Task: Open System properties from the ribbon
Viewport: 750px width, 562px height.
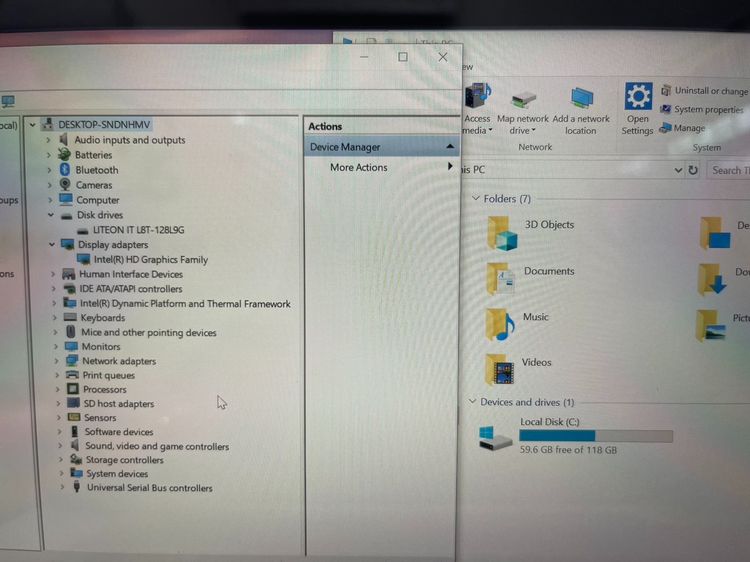Action: tap(701, 110)
